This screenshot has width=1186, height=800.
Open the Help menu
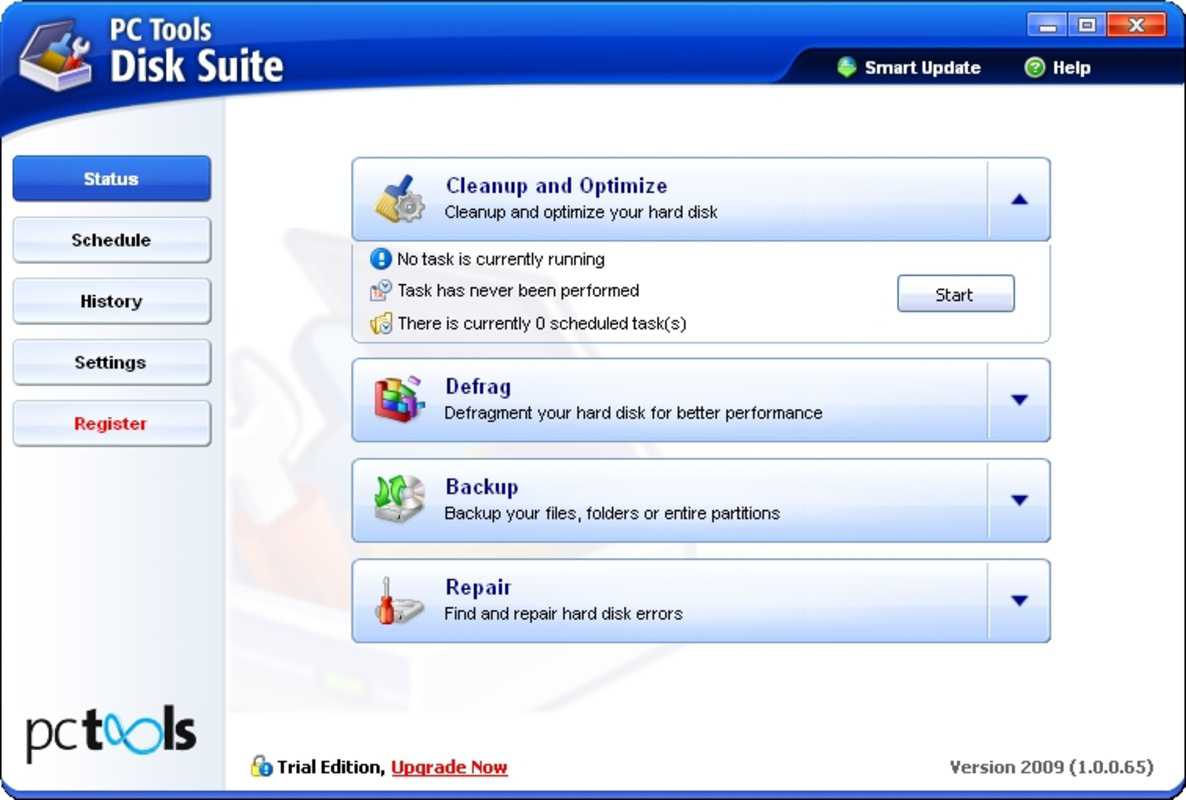click(x=1057, y=67)
